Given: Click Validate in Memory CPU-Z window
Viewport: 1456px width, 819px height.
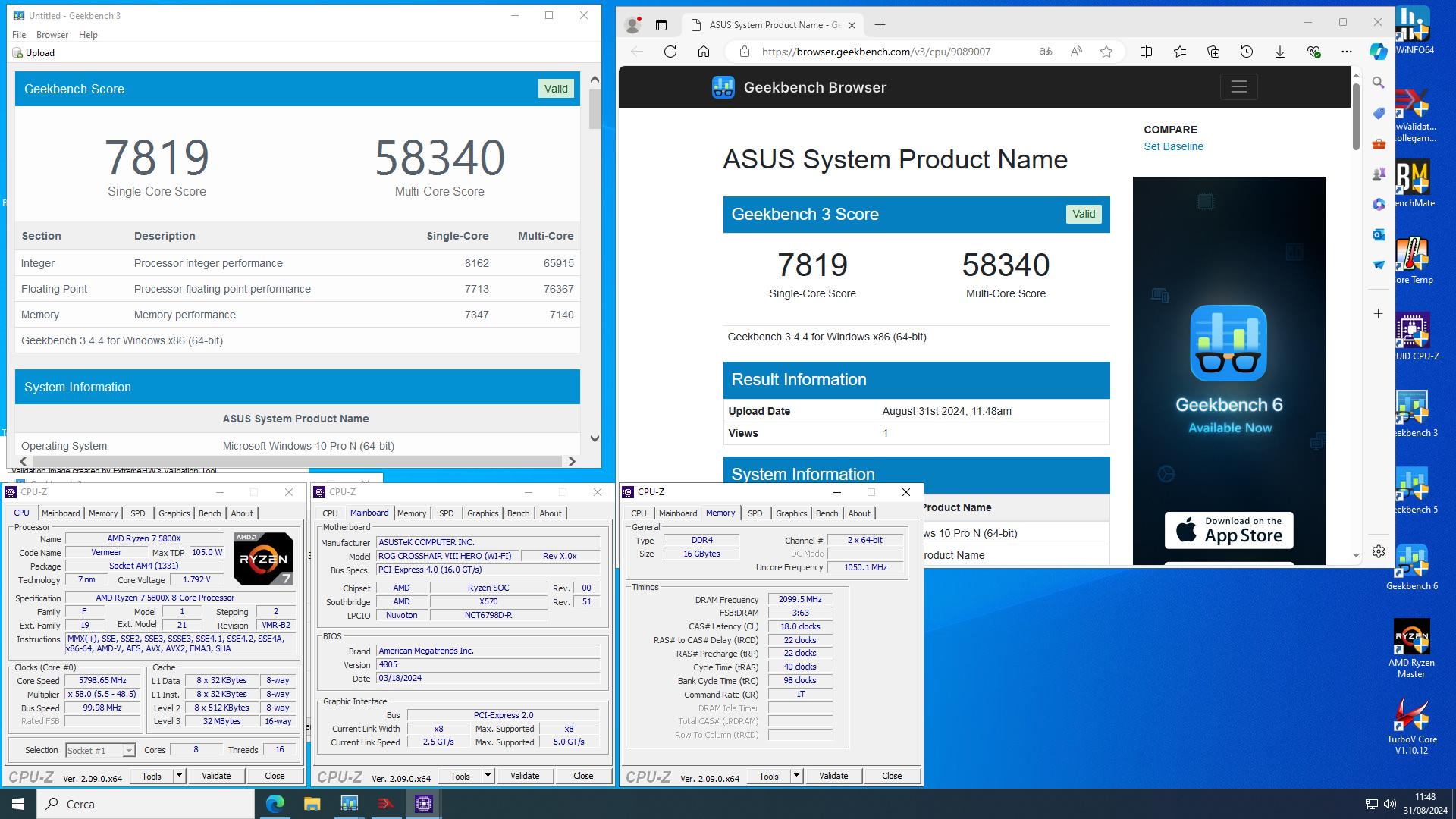Looking at the screenshot, I should coord(833,776).
